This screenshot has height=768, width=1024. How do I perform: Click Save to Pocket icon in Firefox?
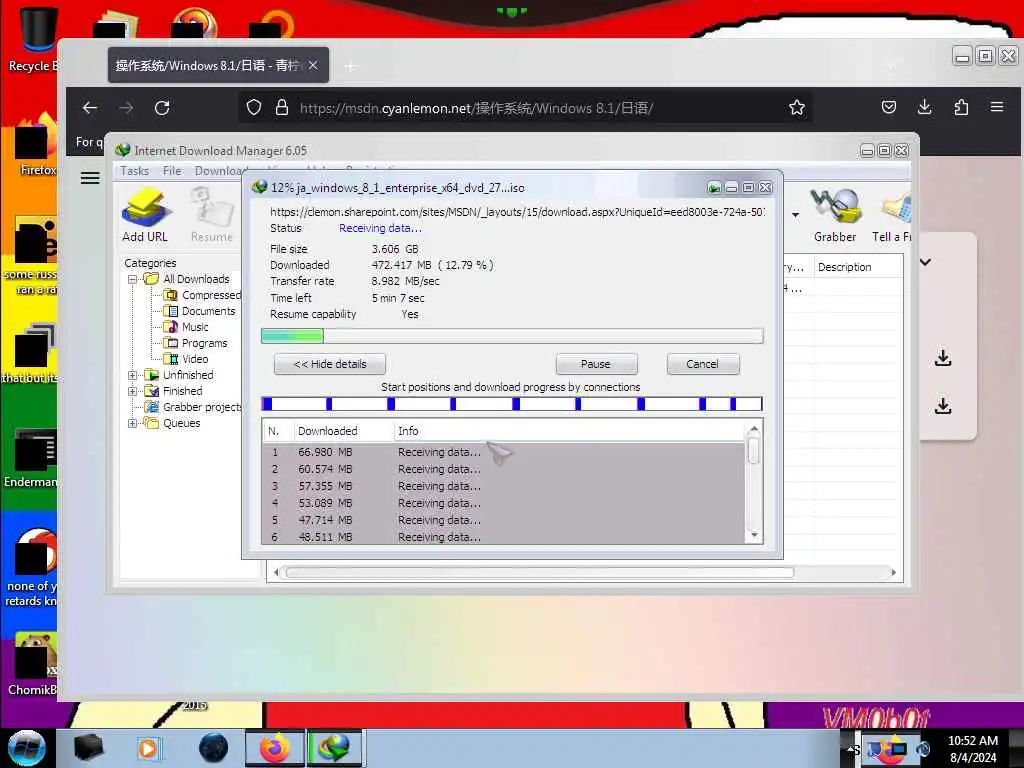click(x=889, y=107)
